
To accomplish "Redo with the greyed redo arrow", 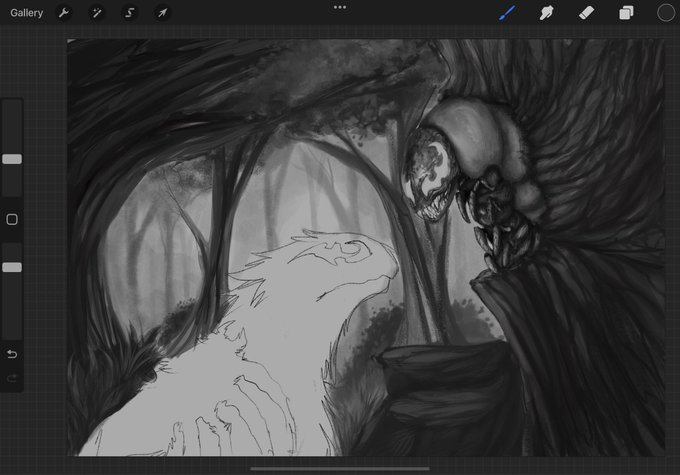I will 12,379.
